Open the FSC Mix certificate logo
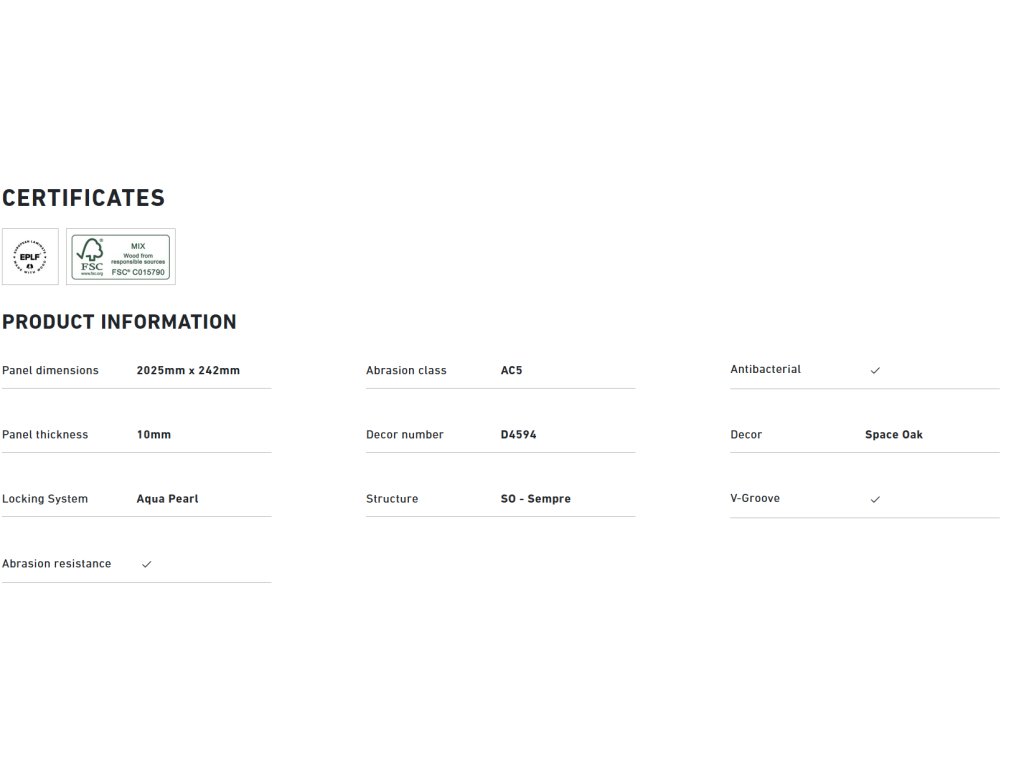 (121, 257)
